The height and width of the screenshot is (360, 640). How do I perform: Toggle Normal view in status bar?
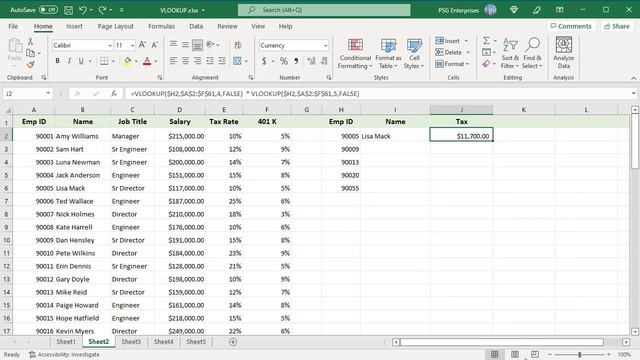point(495,354)
